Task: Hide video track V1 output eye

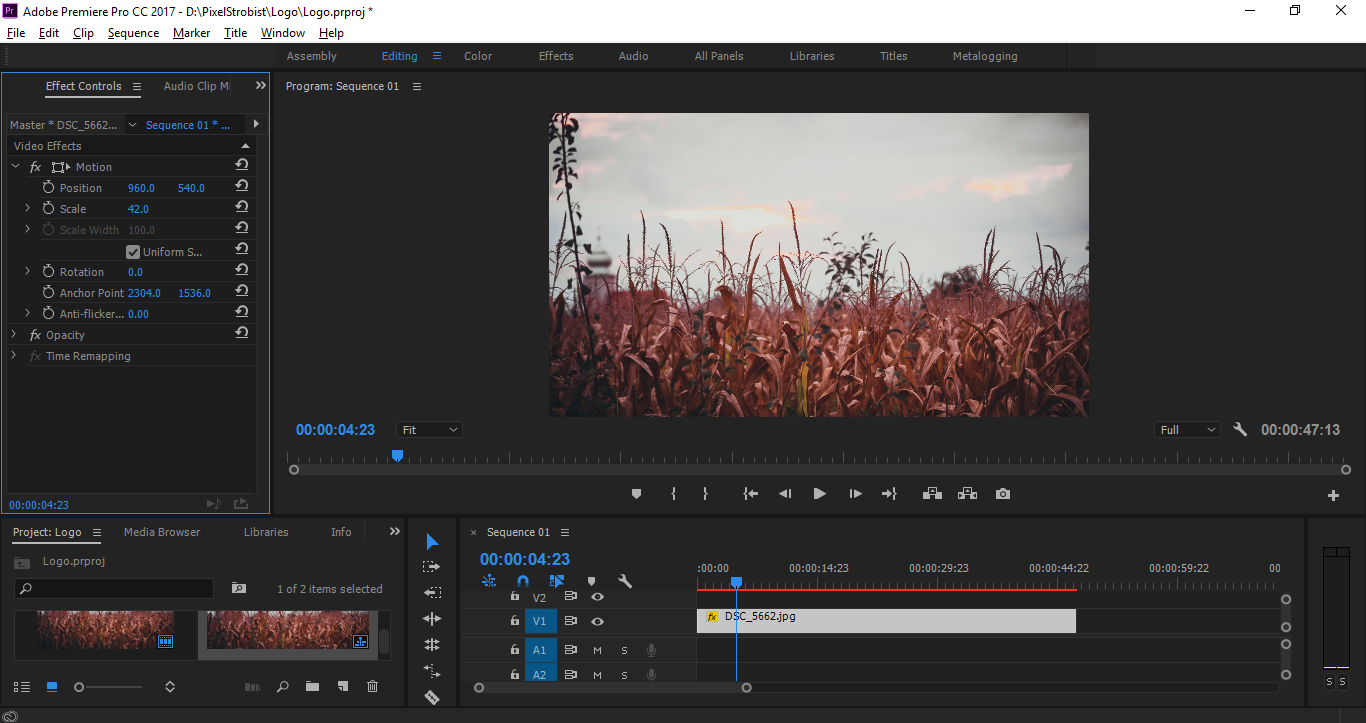Action: [x=598, y=622]
